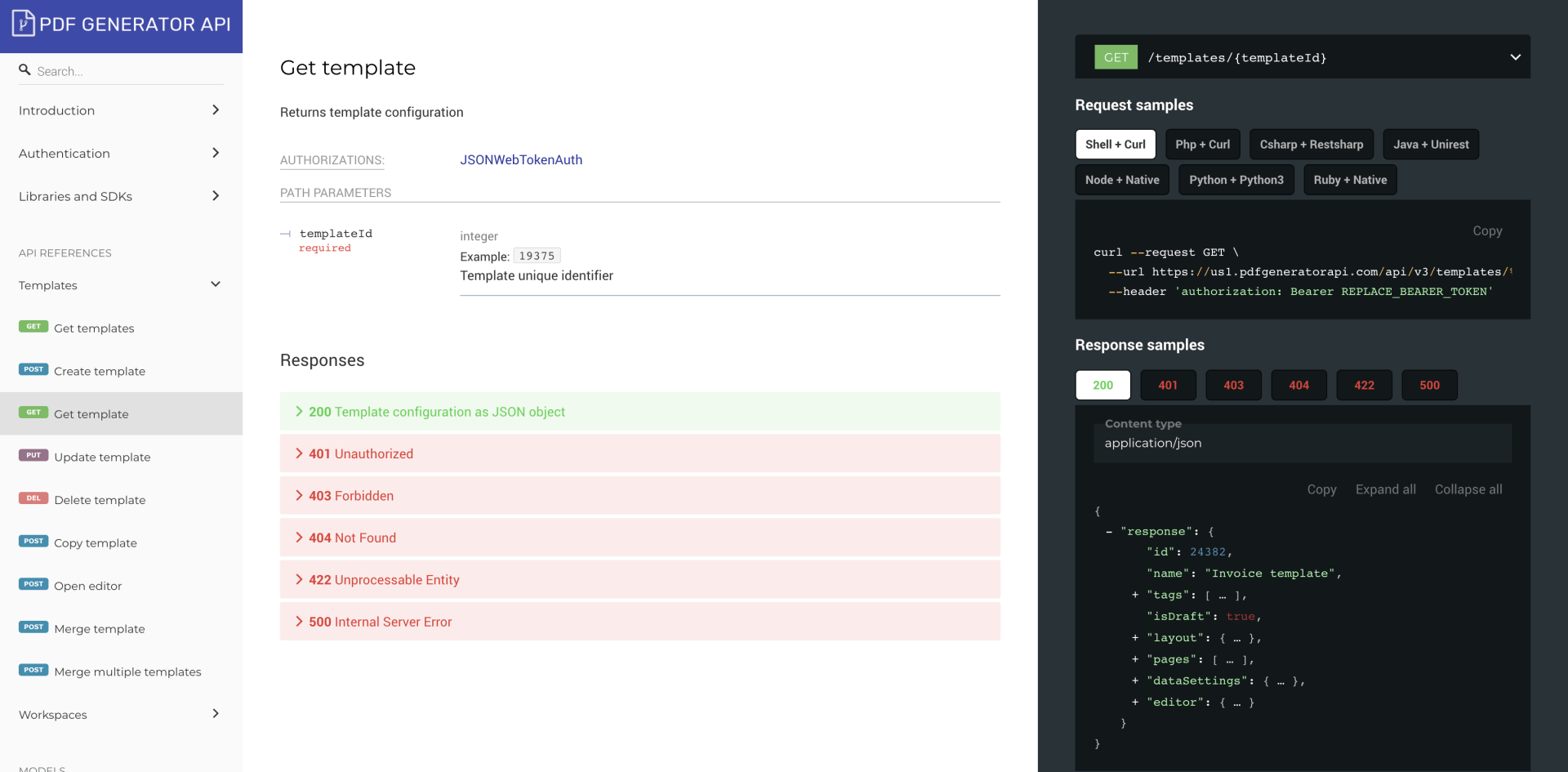This screenshot has height=772, width=1568.
Task: Click the search magnifier icon
Action: tap(24, 70)
